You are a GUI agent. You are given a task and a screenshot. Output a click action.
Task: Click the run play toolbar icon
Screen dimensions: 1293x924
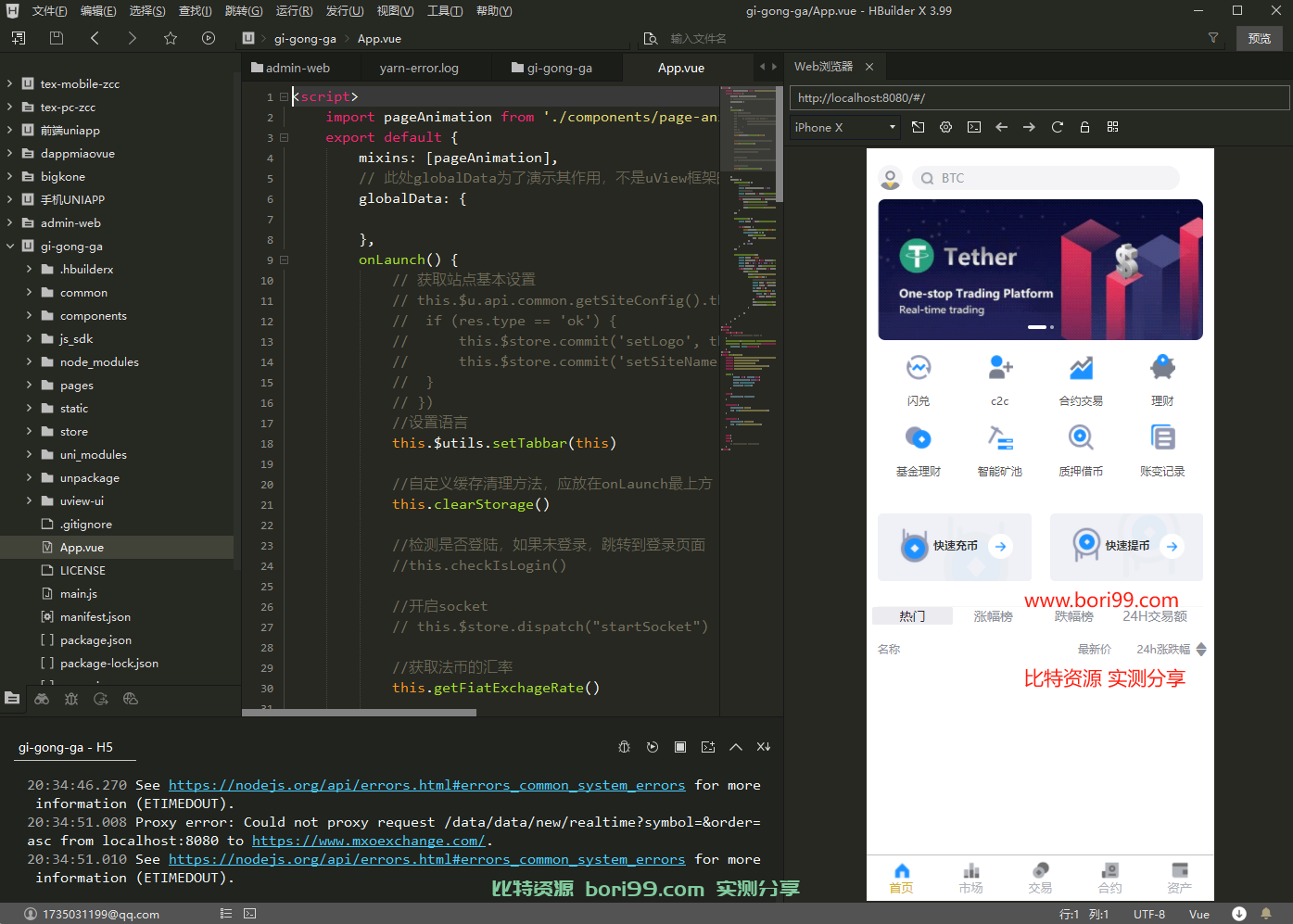(x=209, y=38)
